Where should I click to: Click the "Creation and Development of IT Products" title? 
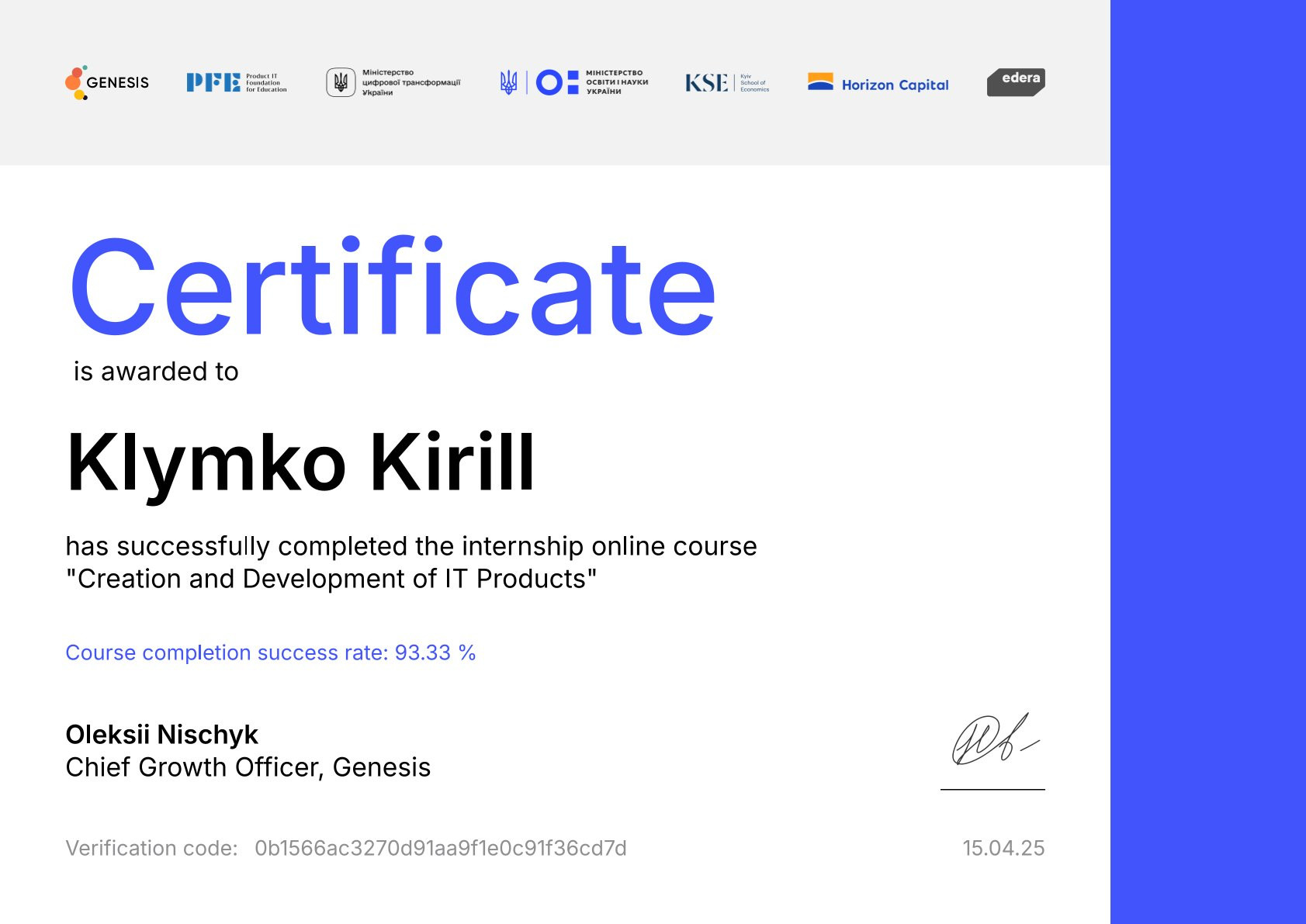coord(331,579)
